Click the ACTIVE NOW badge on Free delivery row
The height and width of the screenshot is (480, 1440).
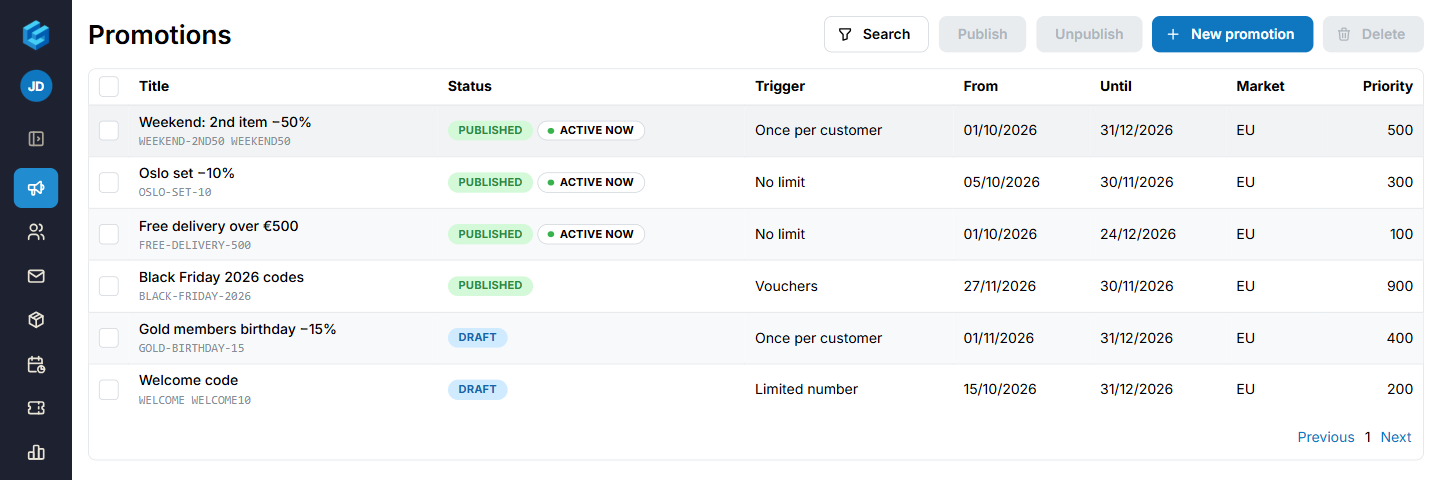coord(591,234)
